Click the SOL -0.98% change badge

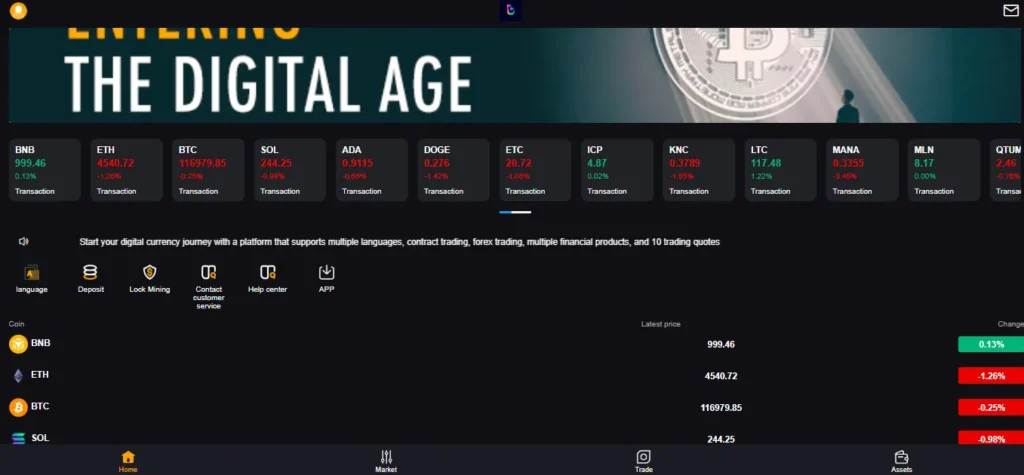click(991, 439)
